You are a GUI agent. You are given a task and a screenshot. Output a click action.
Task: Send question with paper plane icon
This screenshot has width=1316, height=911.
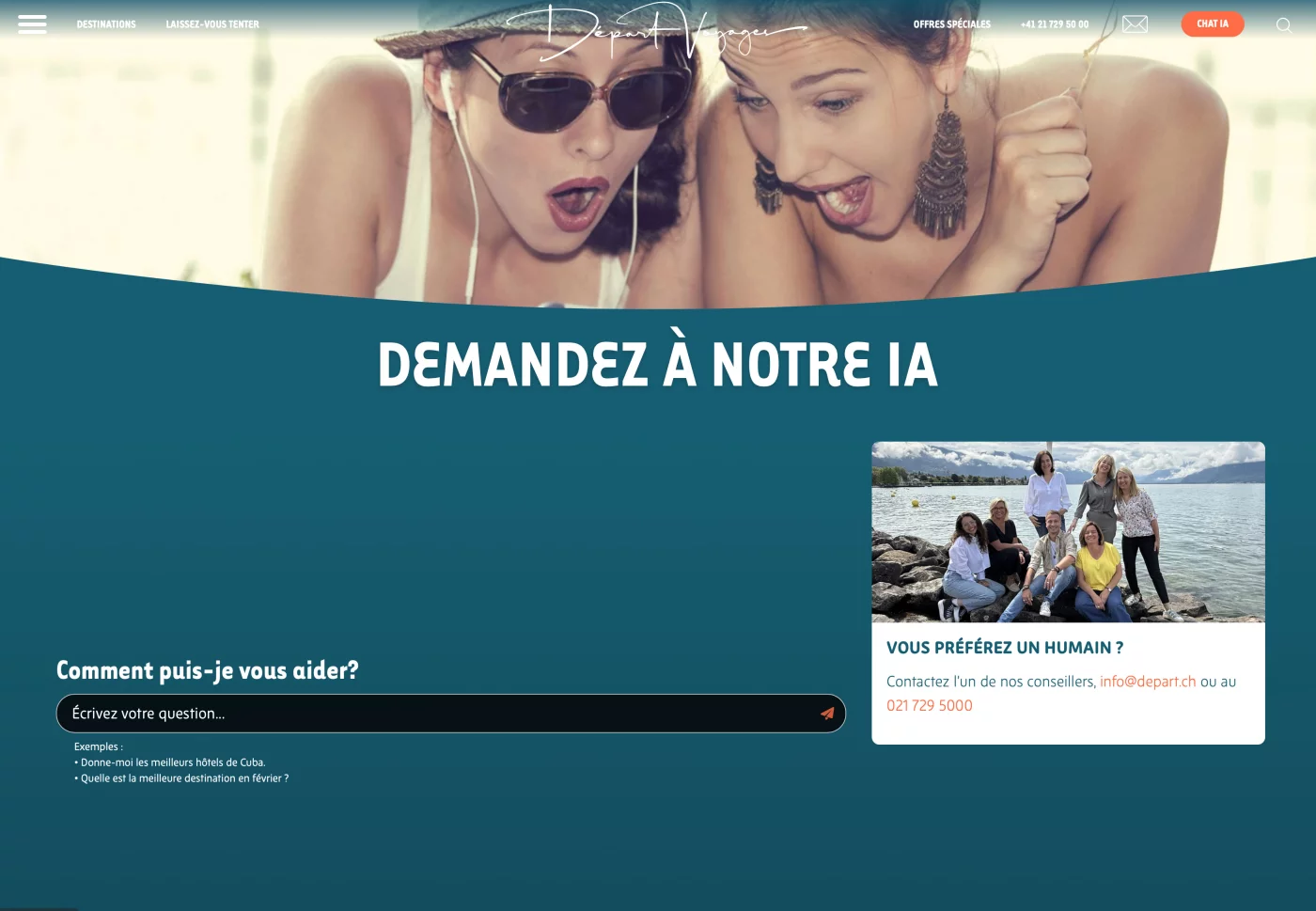827,714
